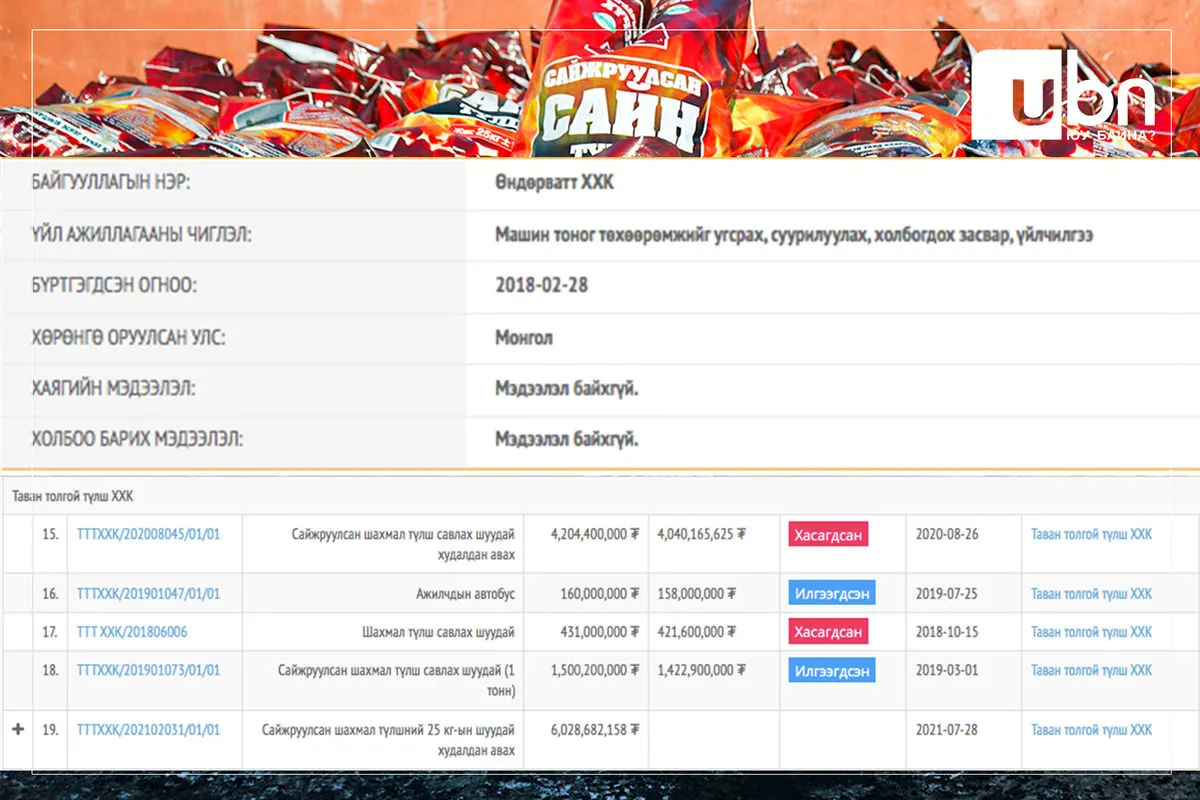Open Таван толгой түлш ХХК link in row 15
The image size is (1200, 800).
click(1091, 534)
